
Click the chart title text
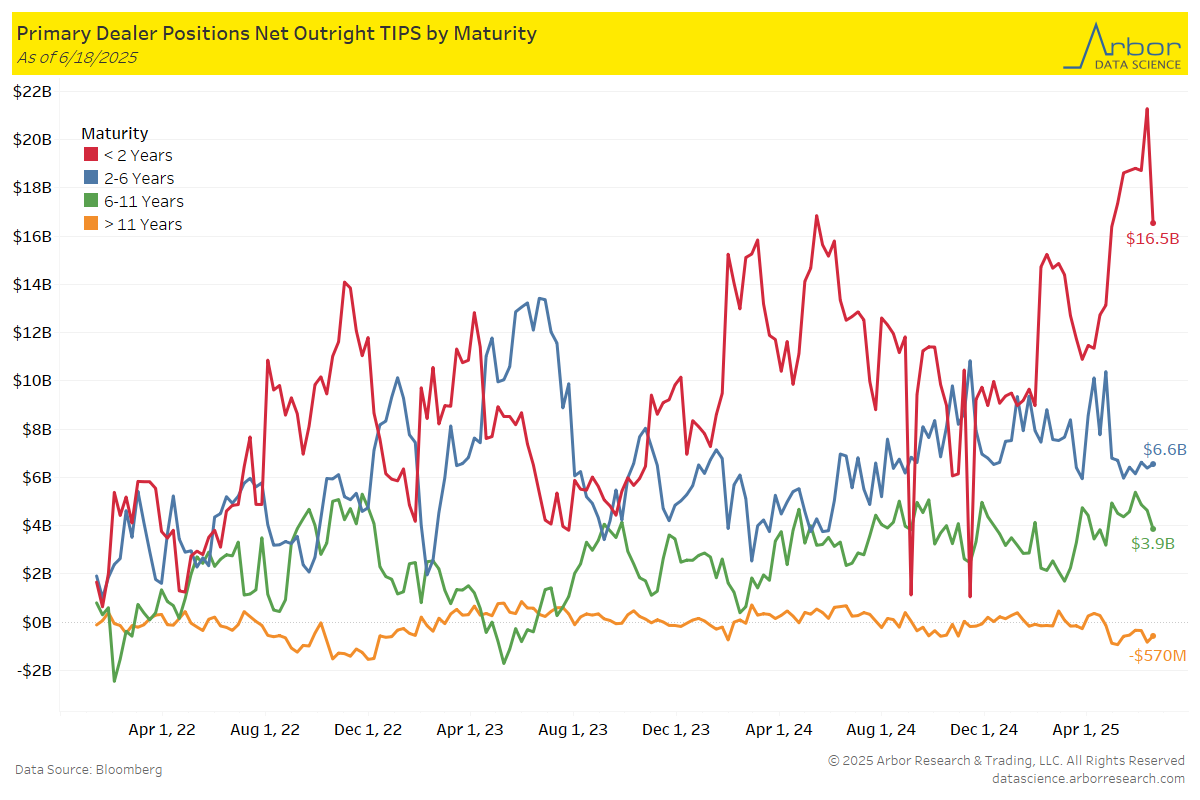[x=277, y=33]
